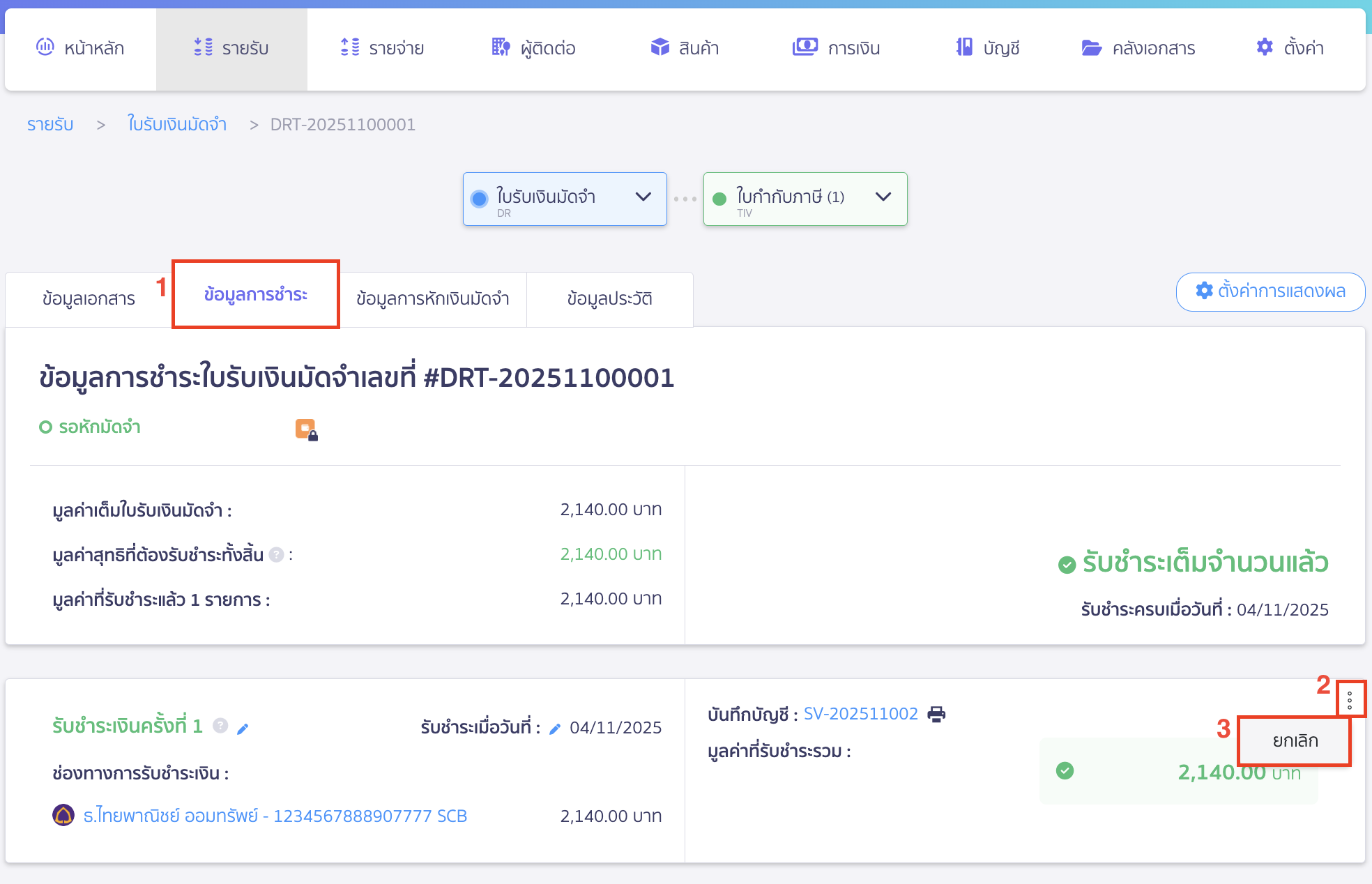Click the pencil icon next to รับชำระเงินครั้งที่ 1
Viewport: 1372px width, 884px height.
tap(243, 729)
